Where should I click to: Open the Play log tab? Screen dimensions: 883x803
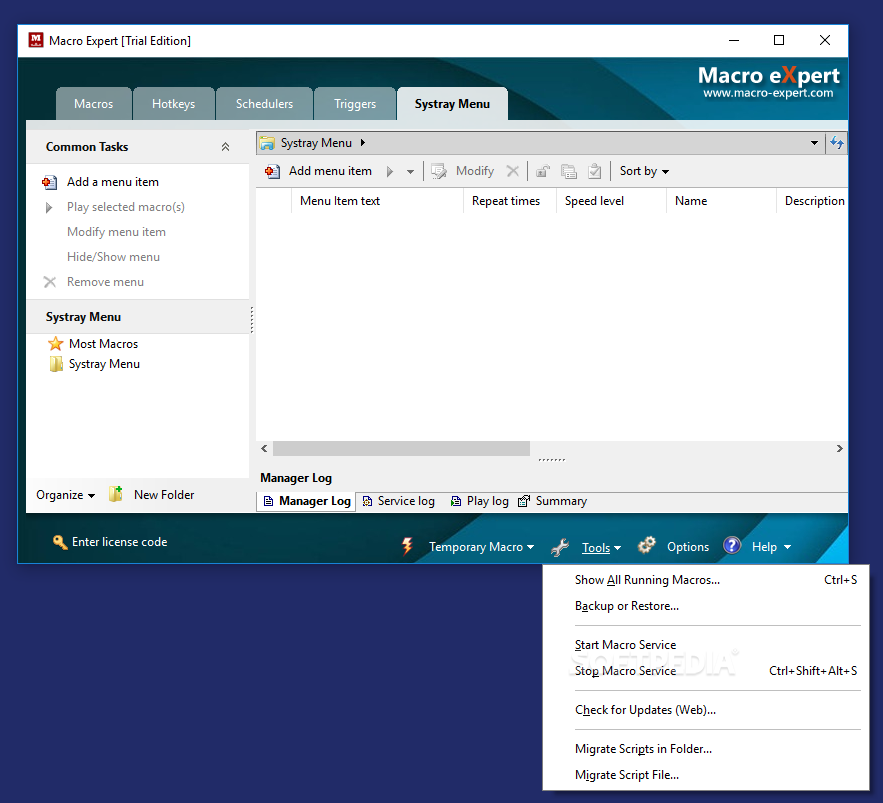click(x=480, y=501)
